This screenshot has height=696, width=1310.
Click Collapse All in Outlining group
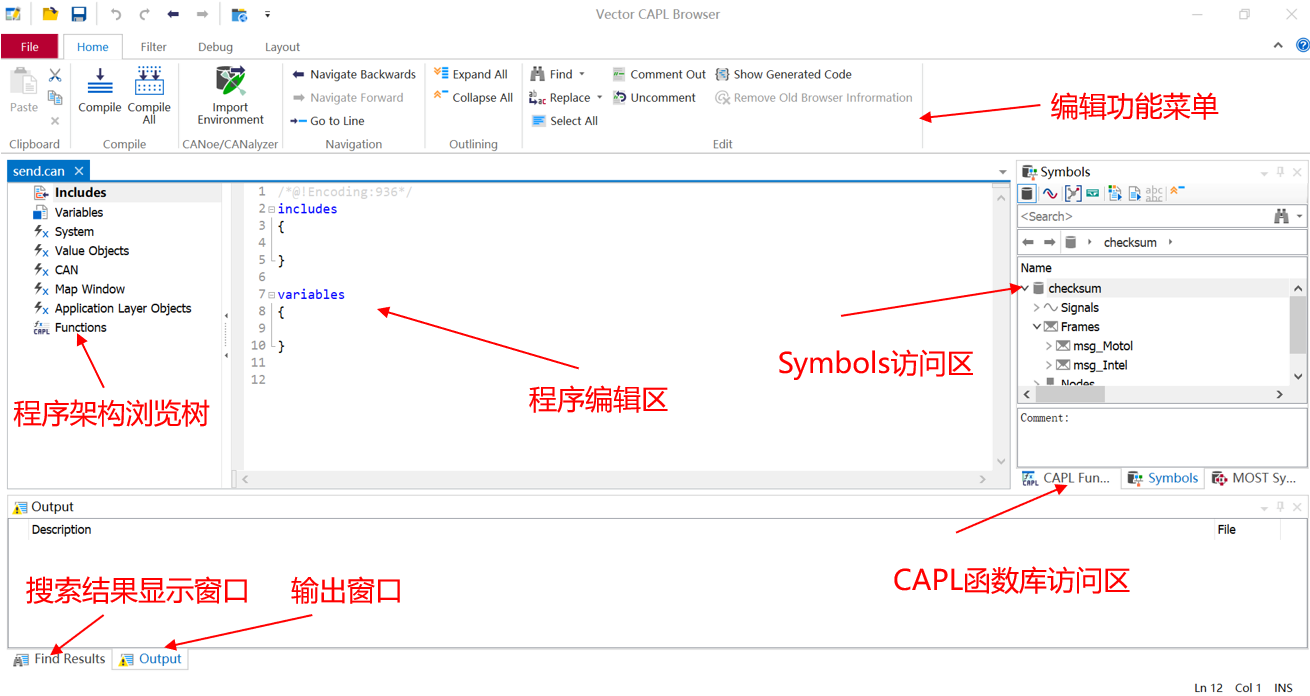pos(473,97)
